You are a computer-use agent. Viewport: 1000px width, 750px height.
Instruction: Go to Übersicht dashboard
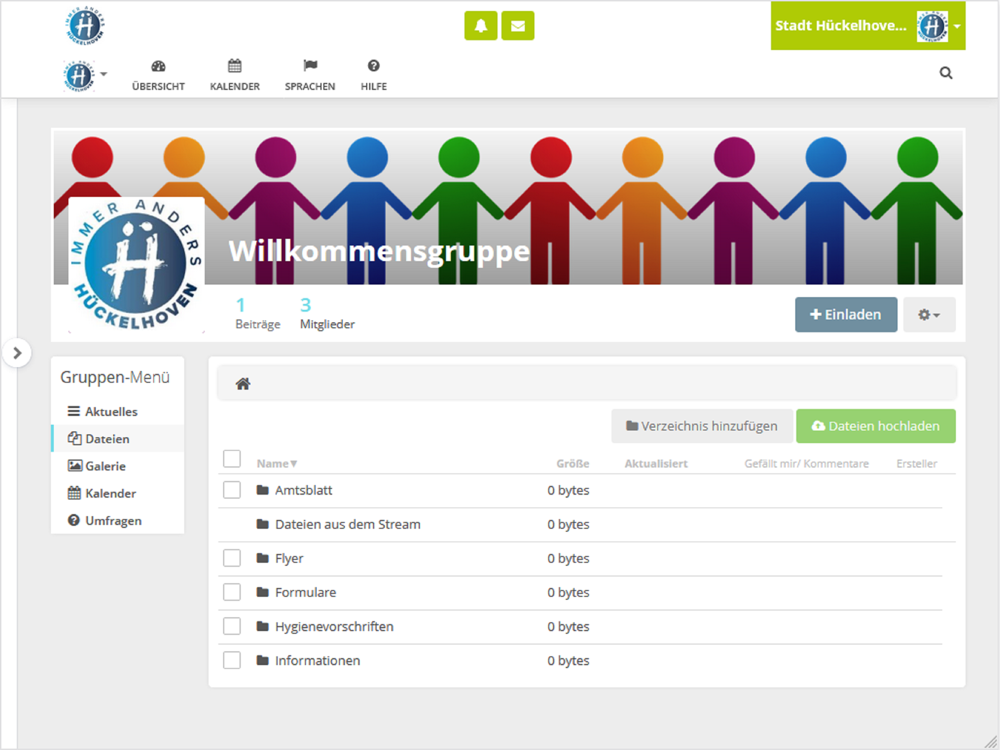[158, 75]
